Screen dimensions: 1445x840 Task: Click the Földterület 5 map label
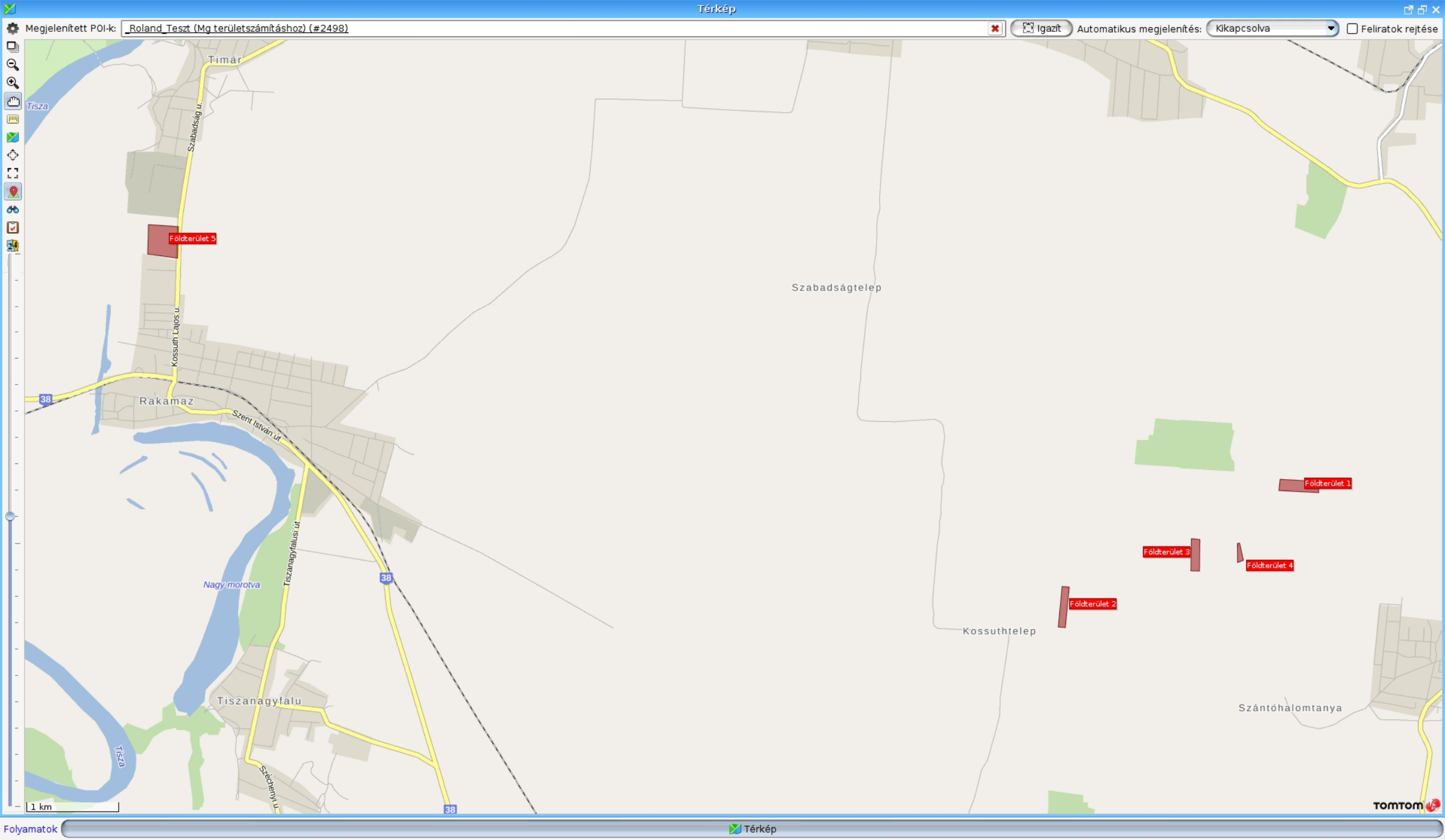pyautogui.click(x=192, y=239)
